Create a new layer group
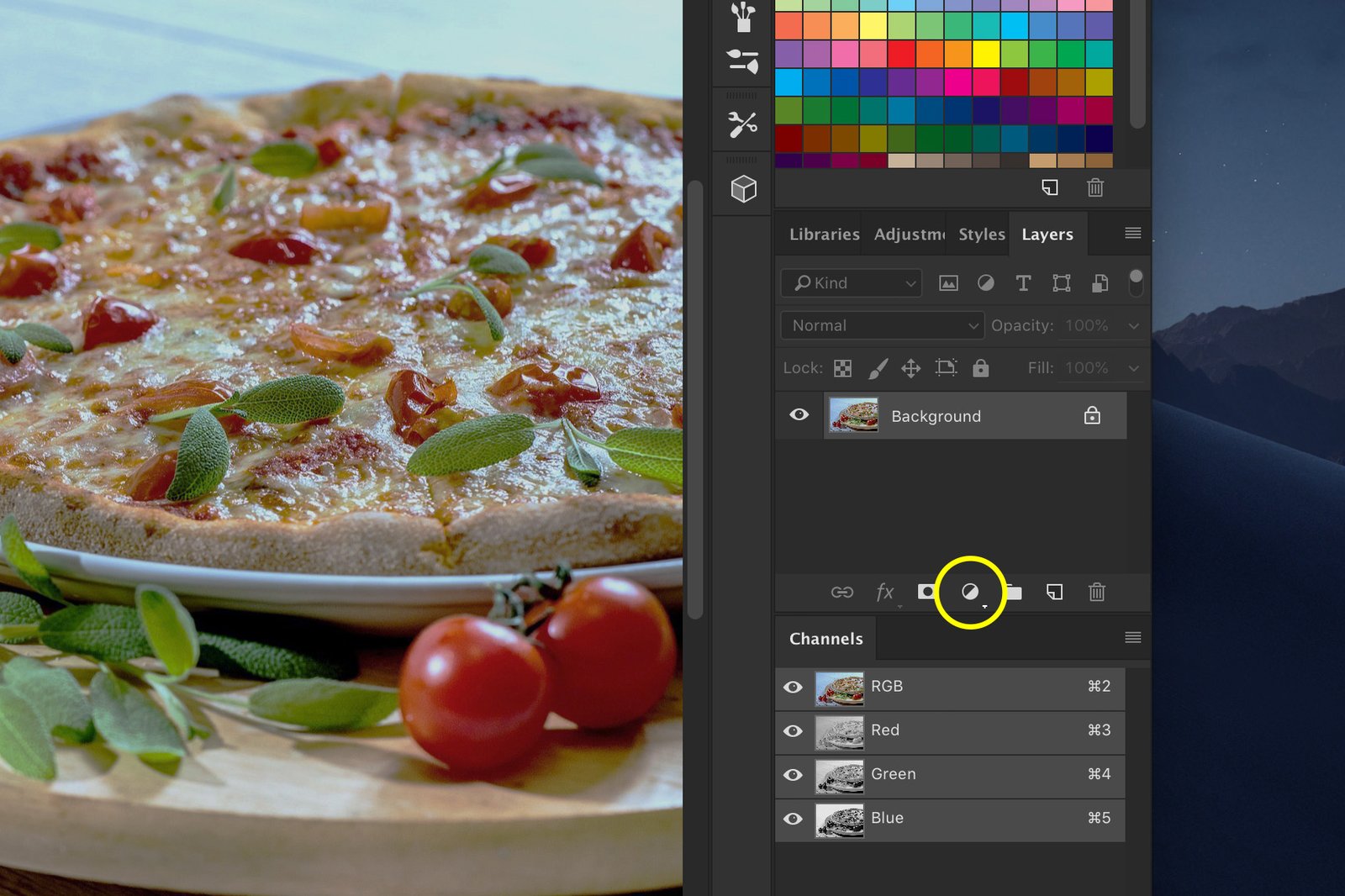Screen dimensions: 1345x896 1013,593
